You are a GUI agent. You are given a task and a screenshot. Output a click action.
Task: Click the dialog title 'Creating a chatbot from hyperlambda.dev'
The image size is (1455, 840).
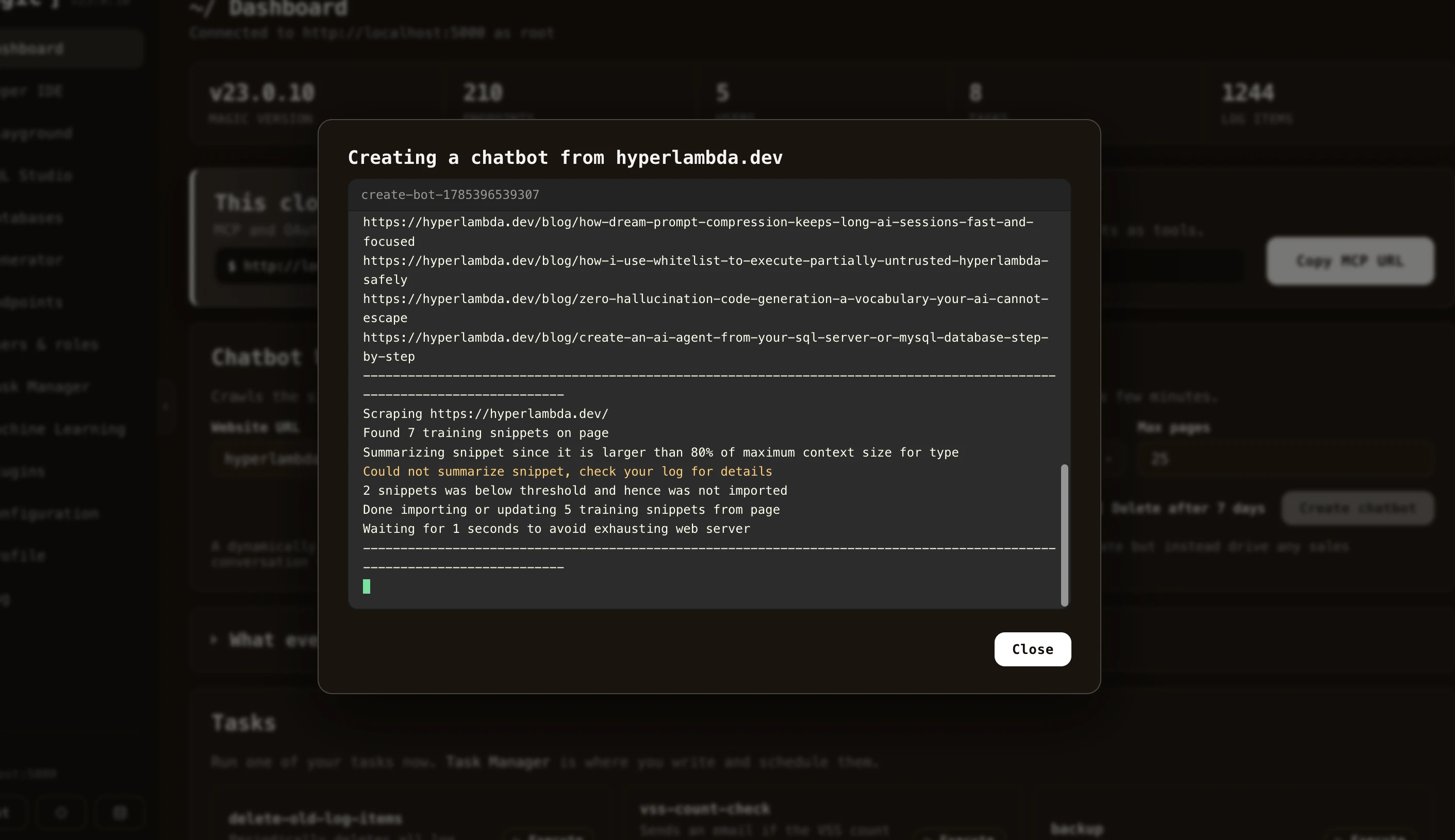pyautogui.click(x=565, y=158)
